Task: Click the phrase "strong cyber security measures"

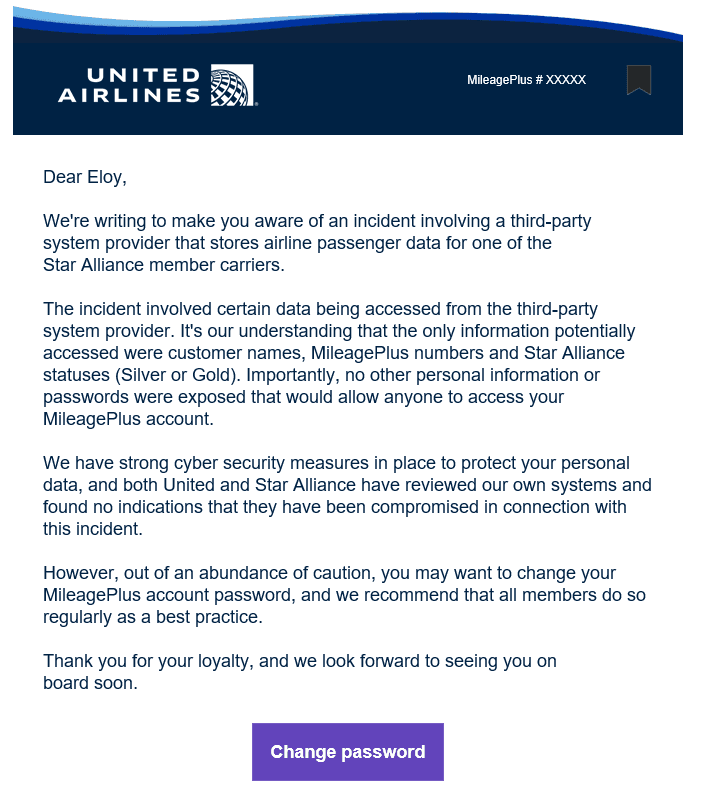Action: coord(244,463)
